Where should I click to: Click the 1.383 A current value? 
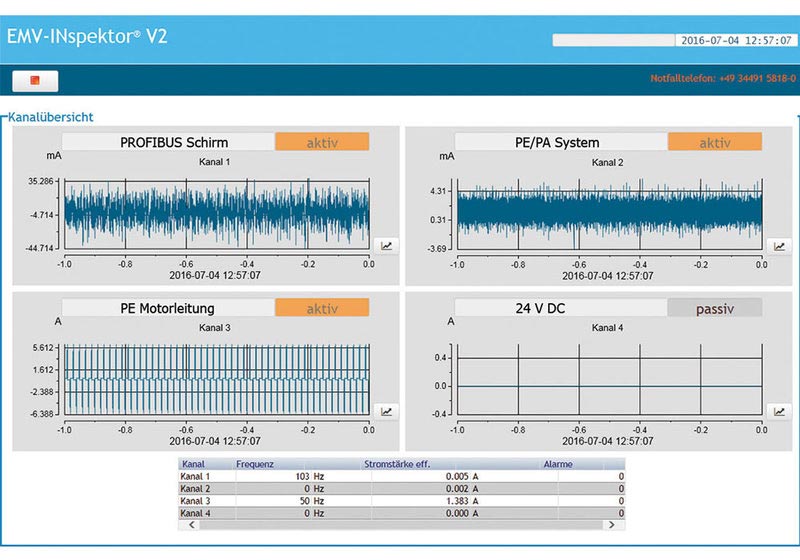tap(462, 501)
